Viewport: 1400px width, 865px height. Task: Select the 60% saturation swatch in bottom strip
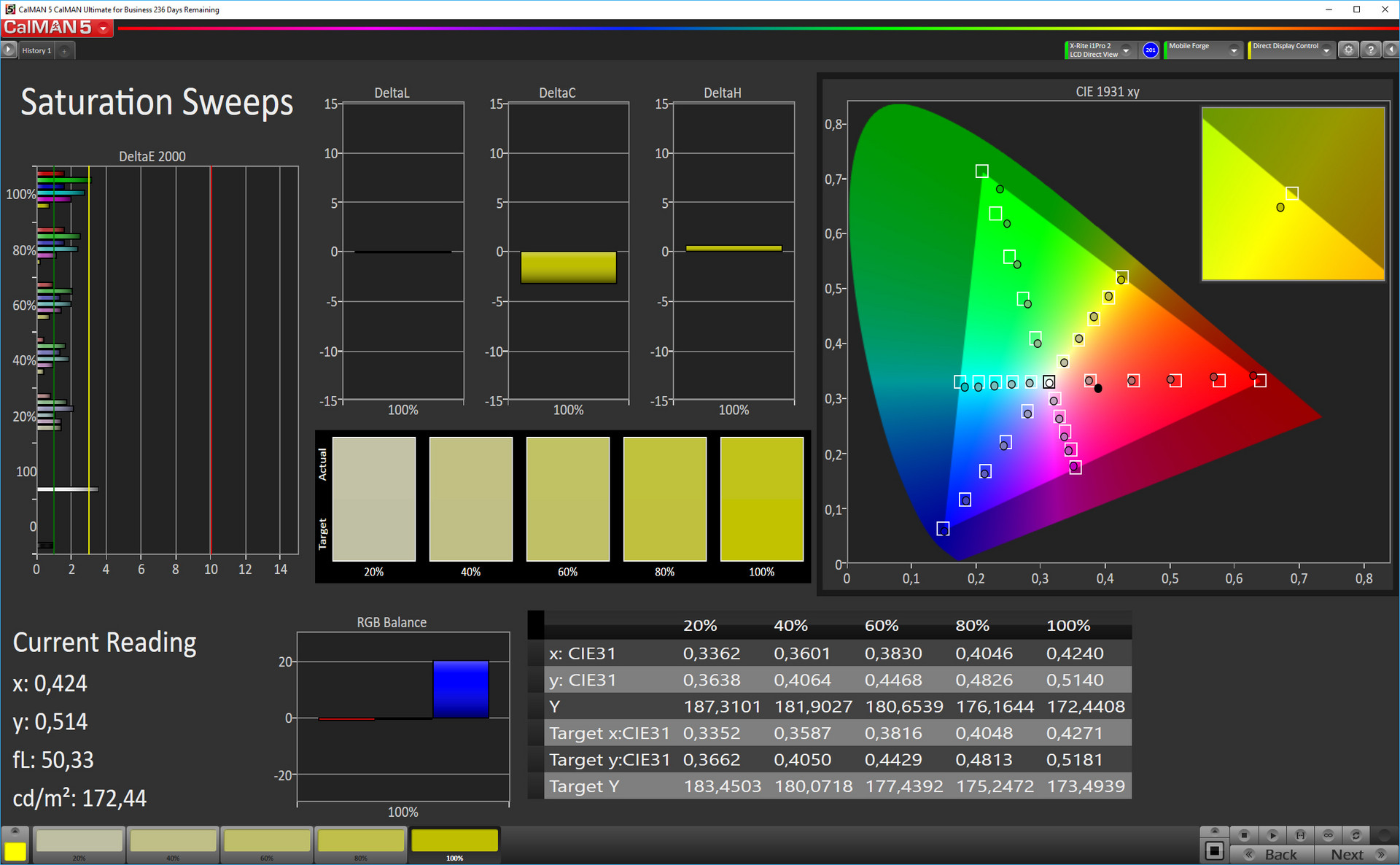267,845
